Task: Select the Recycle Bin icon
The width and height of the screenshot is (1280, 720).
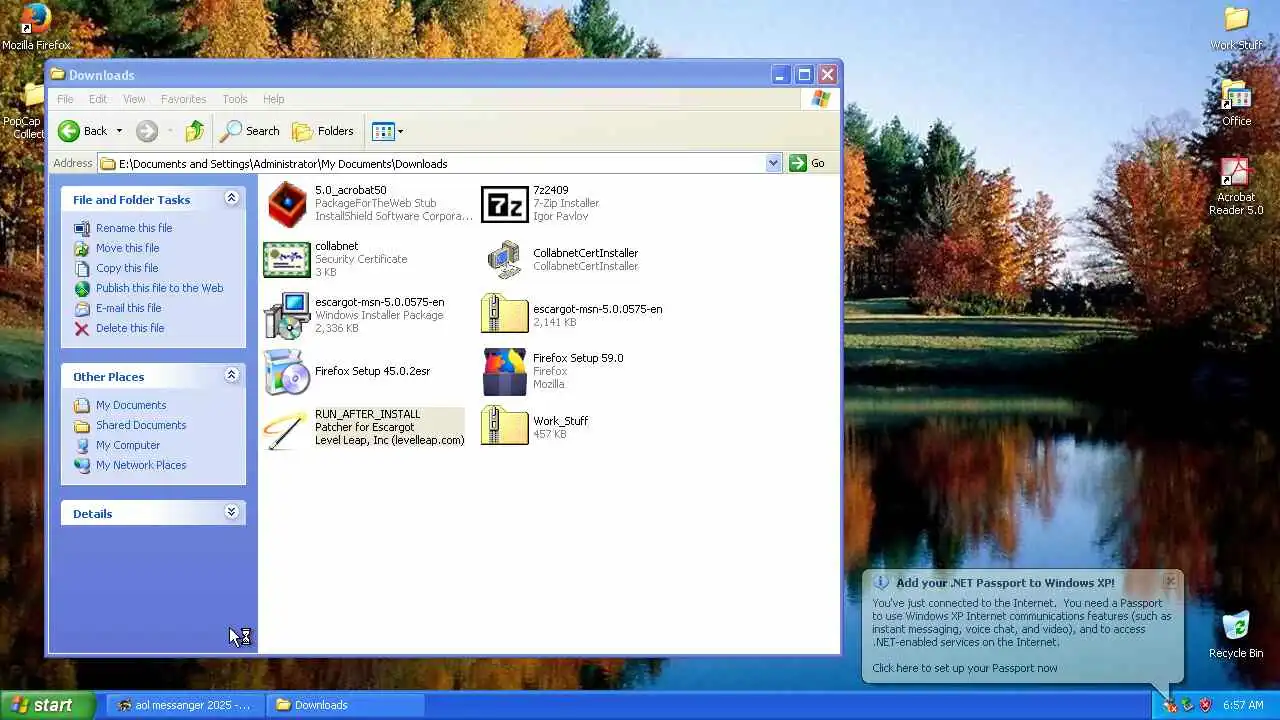Action: tap(1236, 634)
